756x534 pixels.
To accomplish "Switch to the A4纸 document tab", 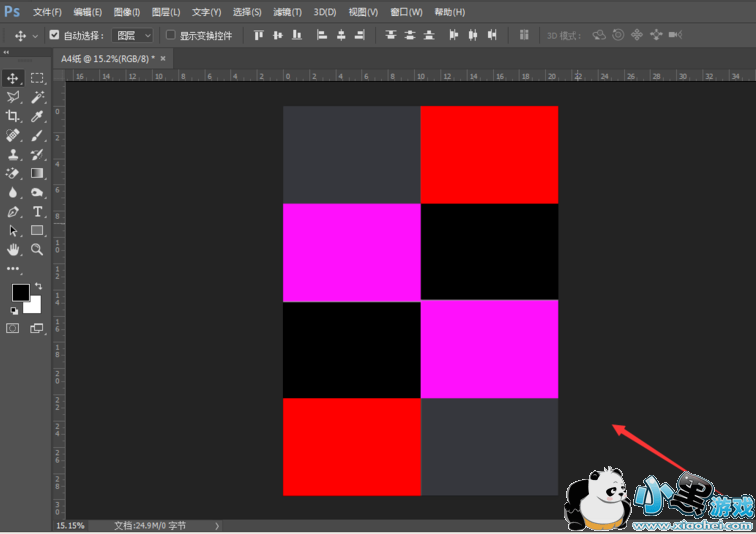I will (x=107, y=59).
